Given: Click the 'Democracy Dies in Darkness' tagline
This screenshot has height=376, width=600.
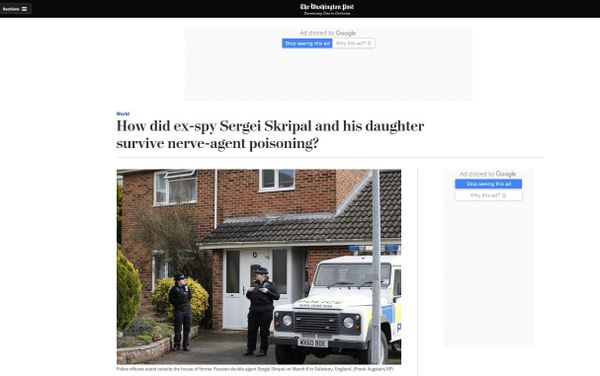Looking at the screenshot, I should click(327, 13).
